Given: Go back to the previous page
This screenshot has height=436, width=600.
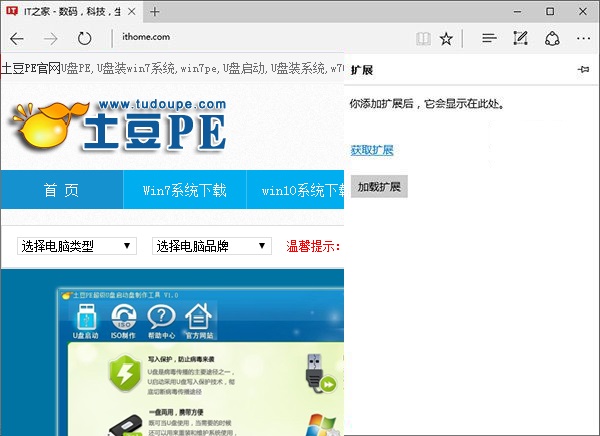Looking at the screenshot, I should 17,39.
